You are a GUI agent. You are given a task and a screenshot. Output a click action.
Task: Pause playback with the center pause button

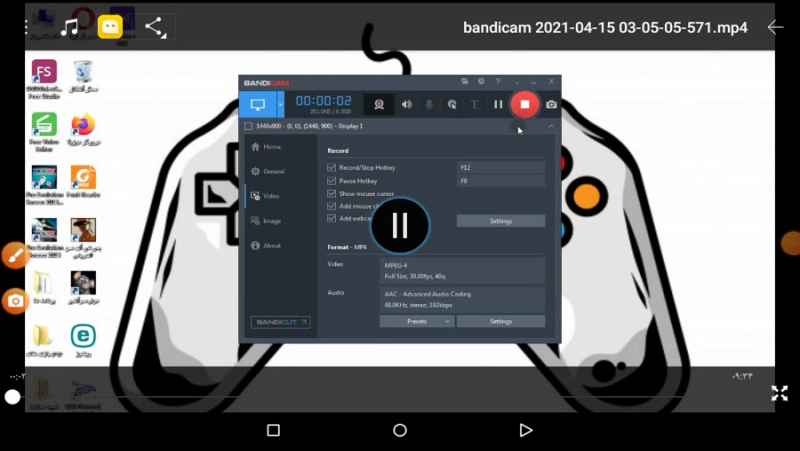coord(400,225)
